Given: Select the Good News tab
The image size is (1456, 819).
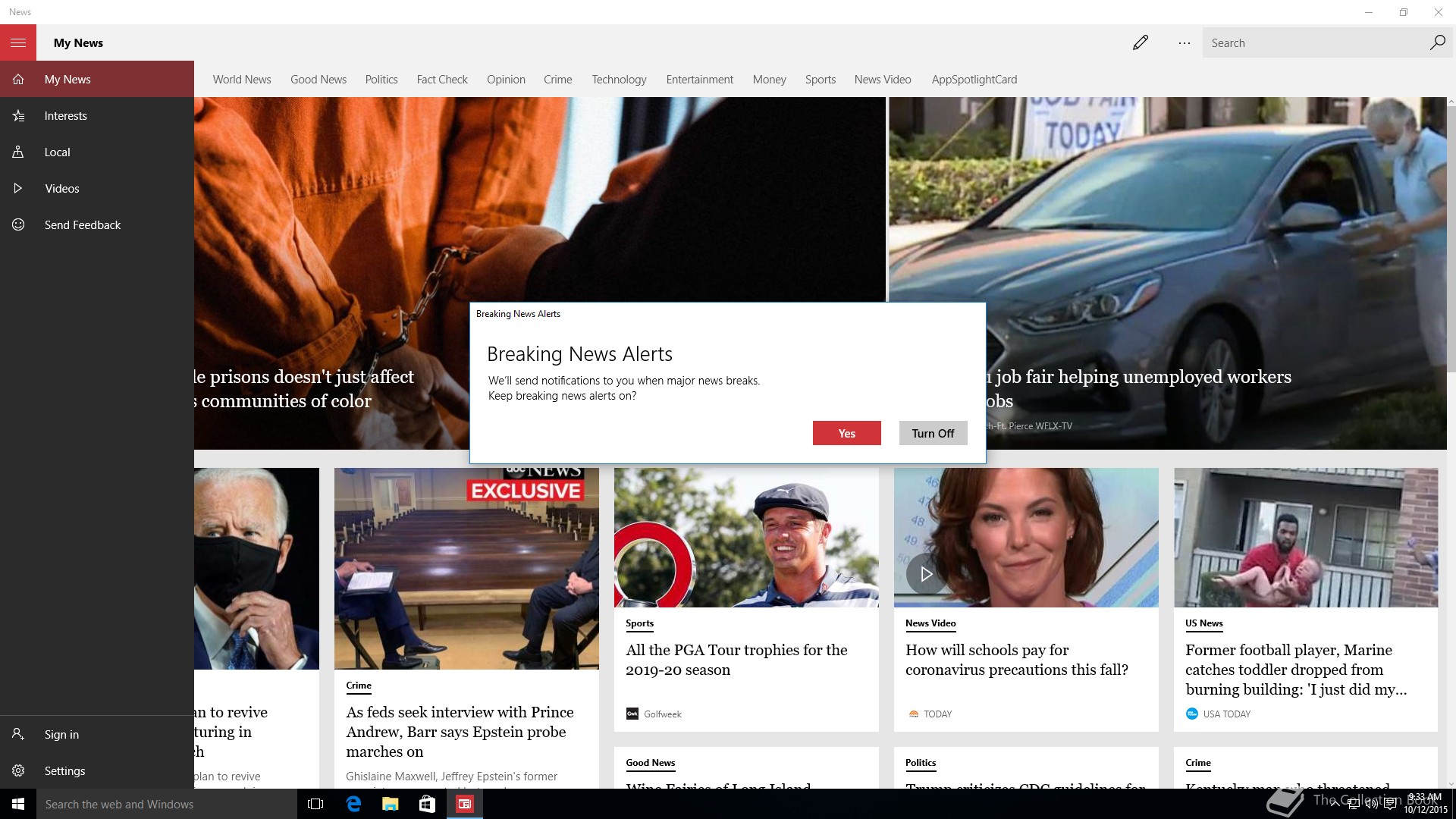Looking at the screenshot, I should click(318, 79).
